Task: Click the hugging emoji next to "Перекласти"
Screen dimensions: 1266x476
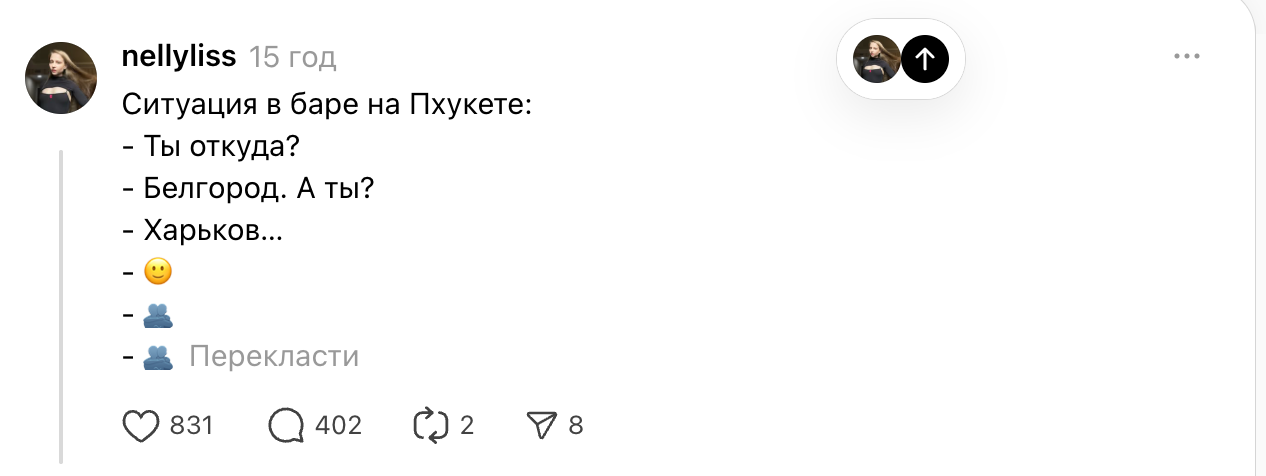Action: click(159, 356)
